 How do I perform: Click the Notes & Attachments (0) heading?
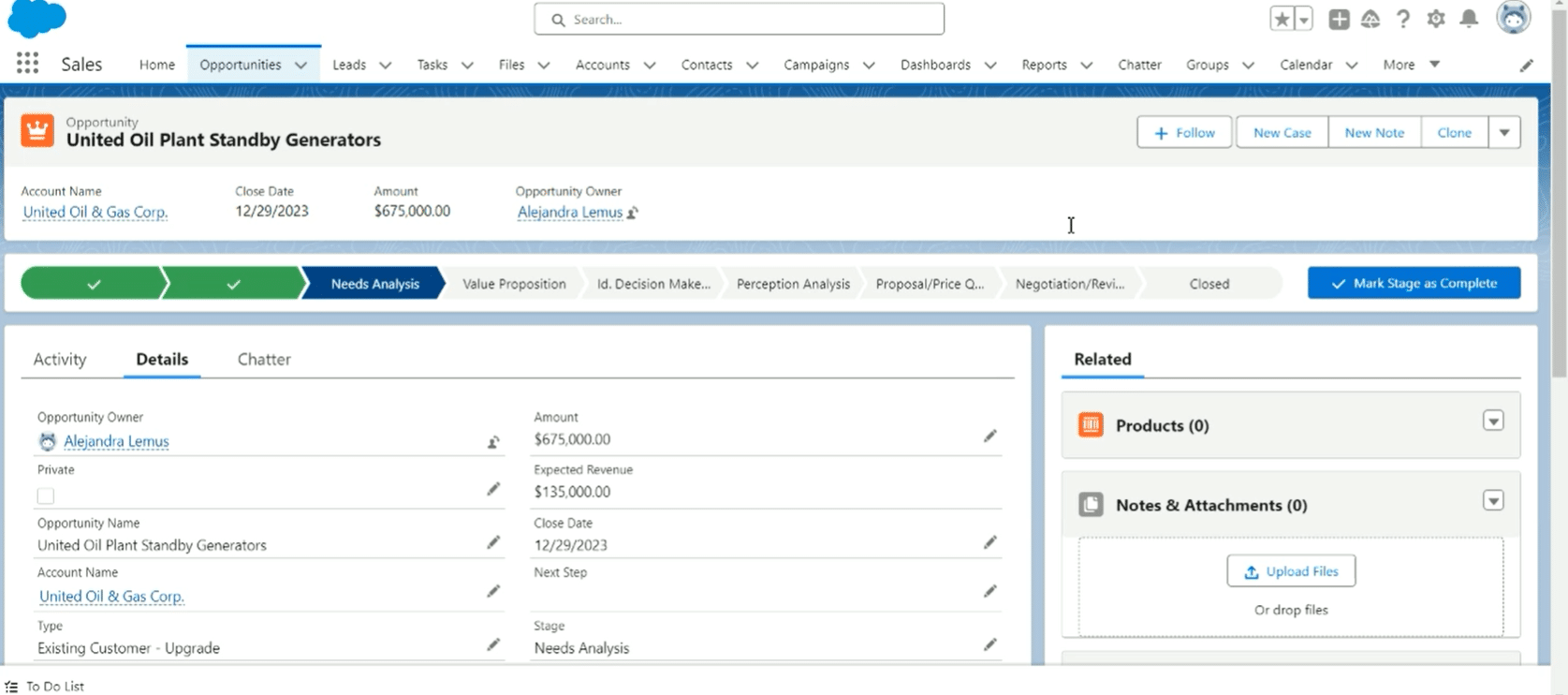(x=1211, y=505)
